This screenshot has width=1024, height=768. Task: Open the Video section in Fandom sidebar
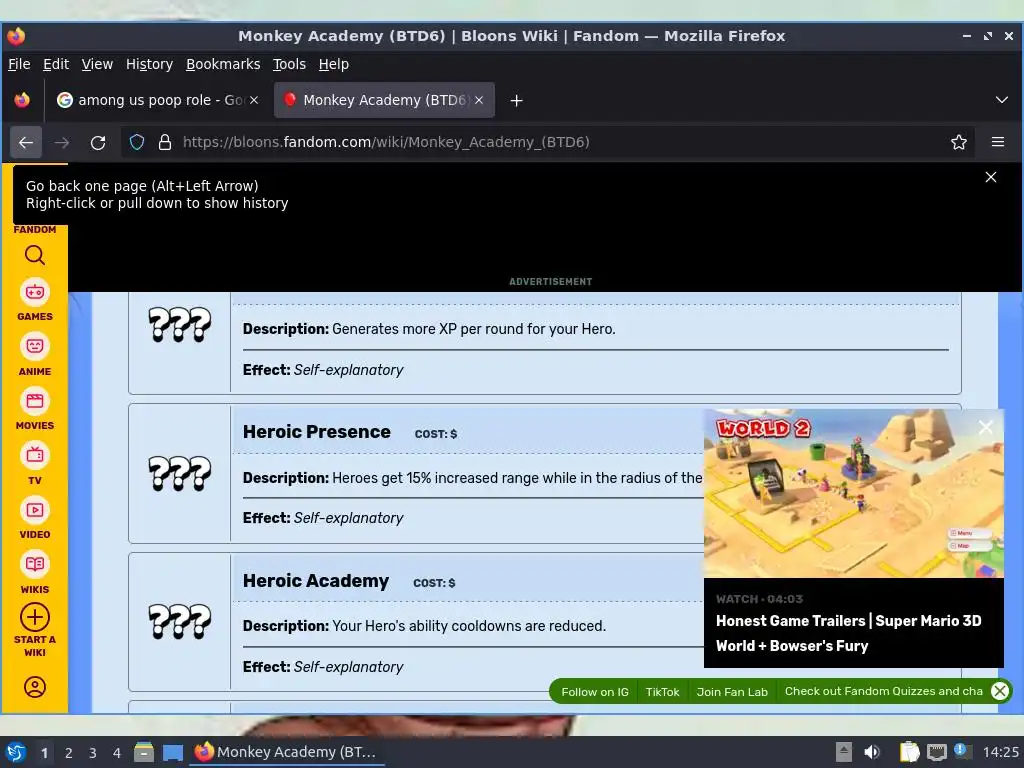point(35,518)
